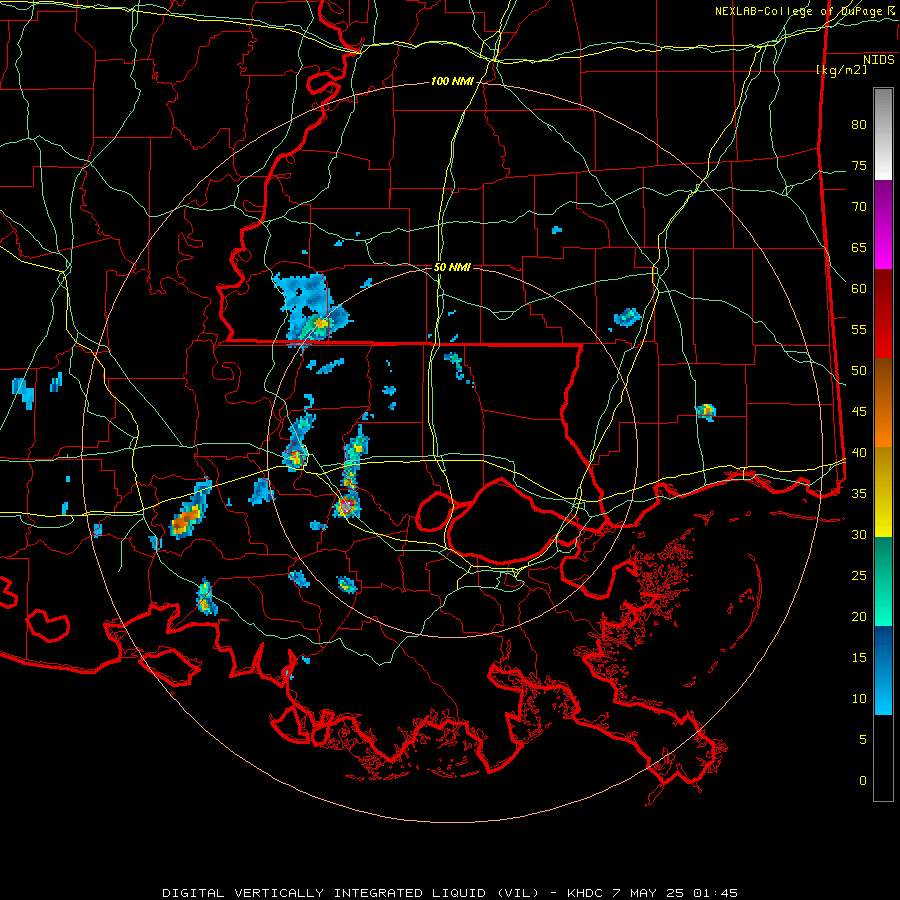
Task: Click the 35 value on the scale
Action: pos(859,494)
